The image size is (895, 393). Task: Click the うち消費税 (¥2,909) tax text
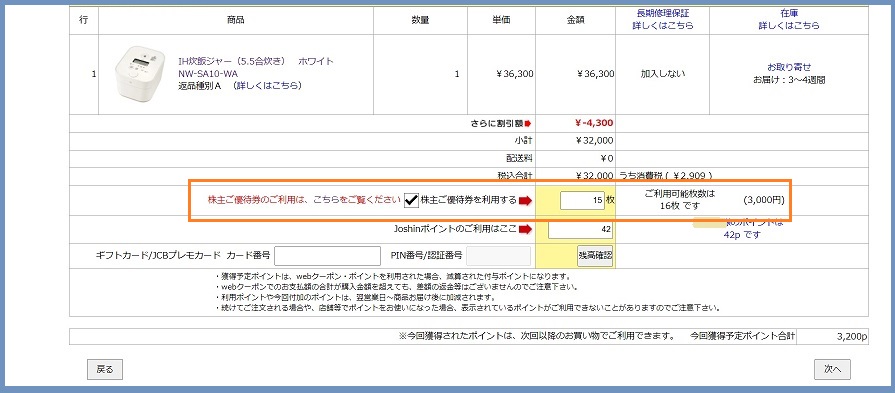[666, 175]
